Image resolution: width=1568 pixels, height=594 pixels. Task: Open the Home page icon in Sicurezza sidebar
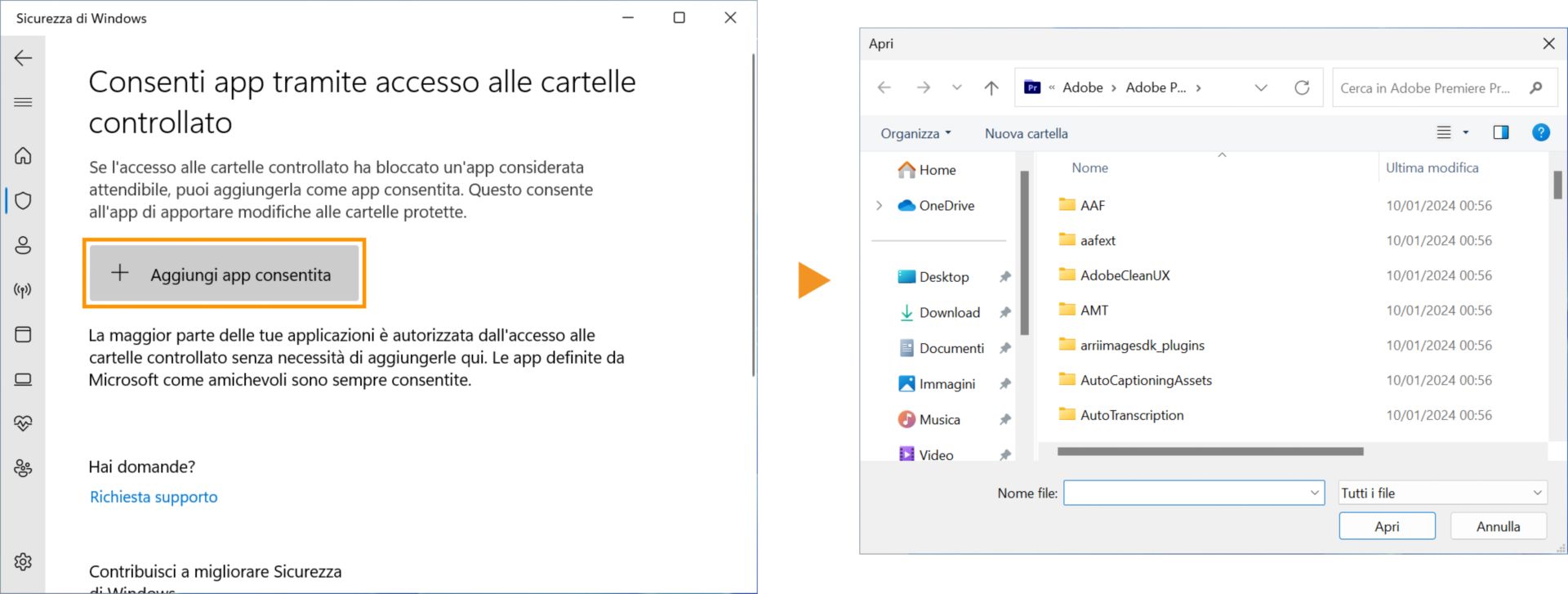[x=23, y=155]
